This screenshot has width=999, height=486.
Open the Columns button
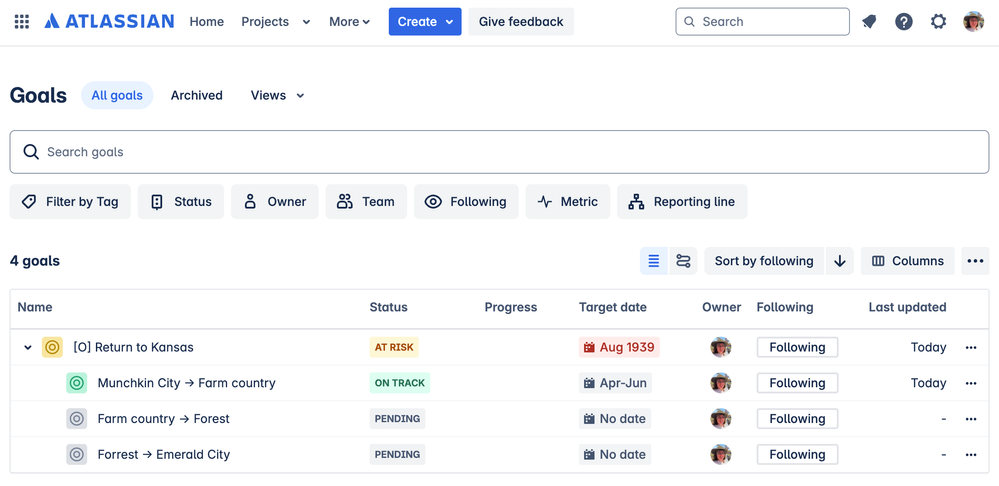[x=907, y=261]
